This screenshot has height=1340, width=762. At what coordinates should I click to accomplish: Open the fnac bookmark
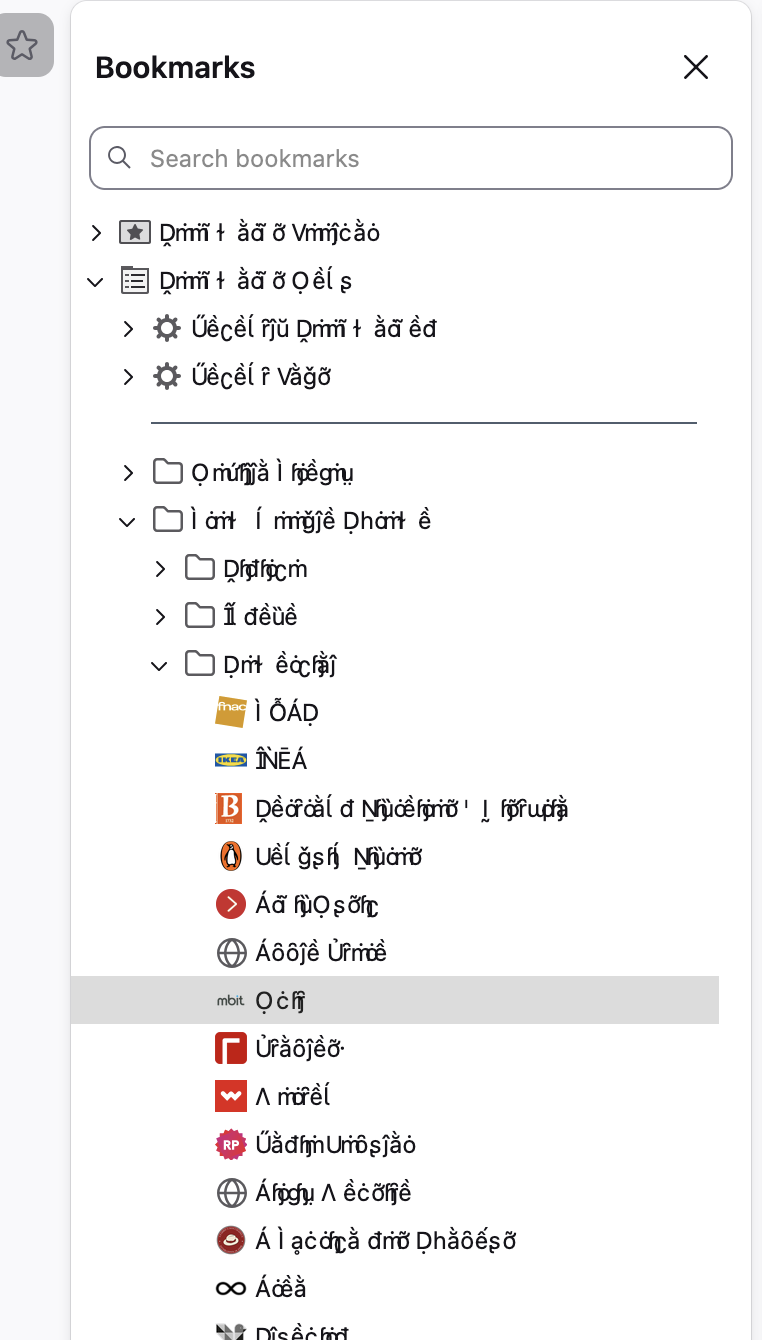(286, 712)
